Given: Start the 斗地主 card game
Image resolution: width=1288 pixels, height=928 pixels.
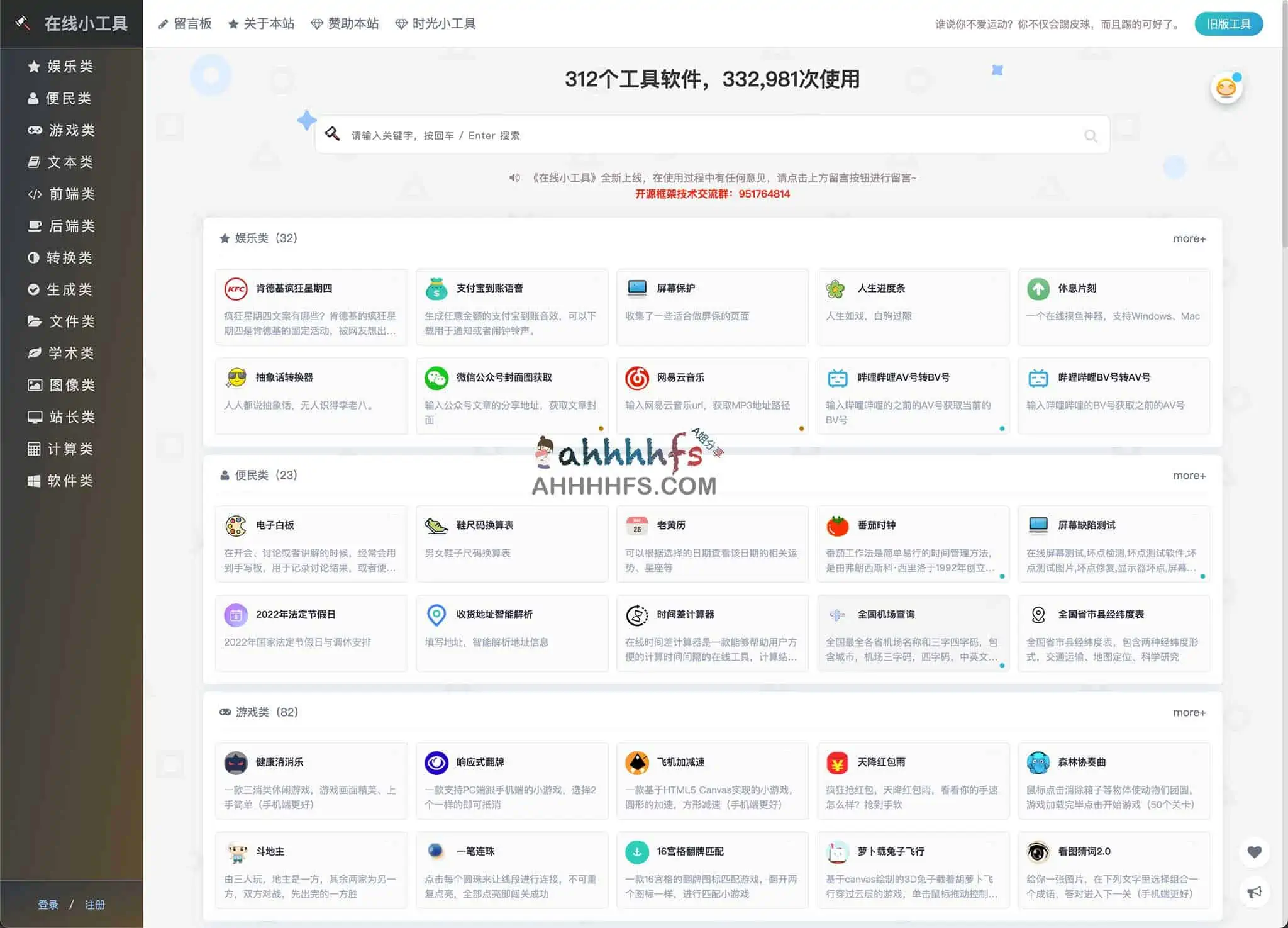Looking at the screenshot, I should (x=311, y=870).
